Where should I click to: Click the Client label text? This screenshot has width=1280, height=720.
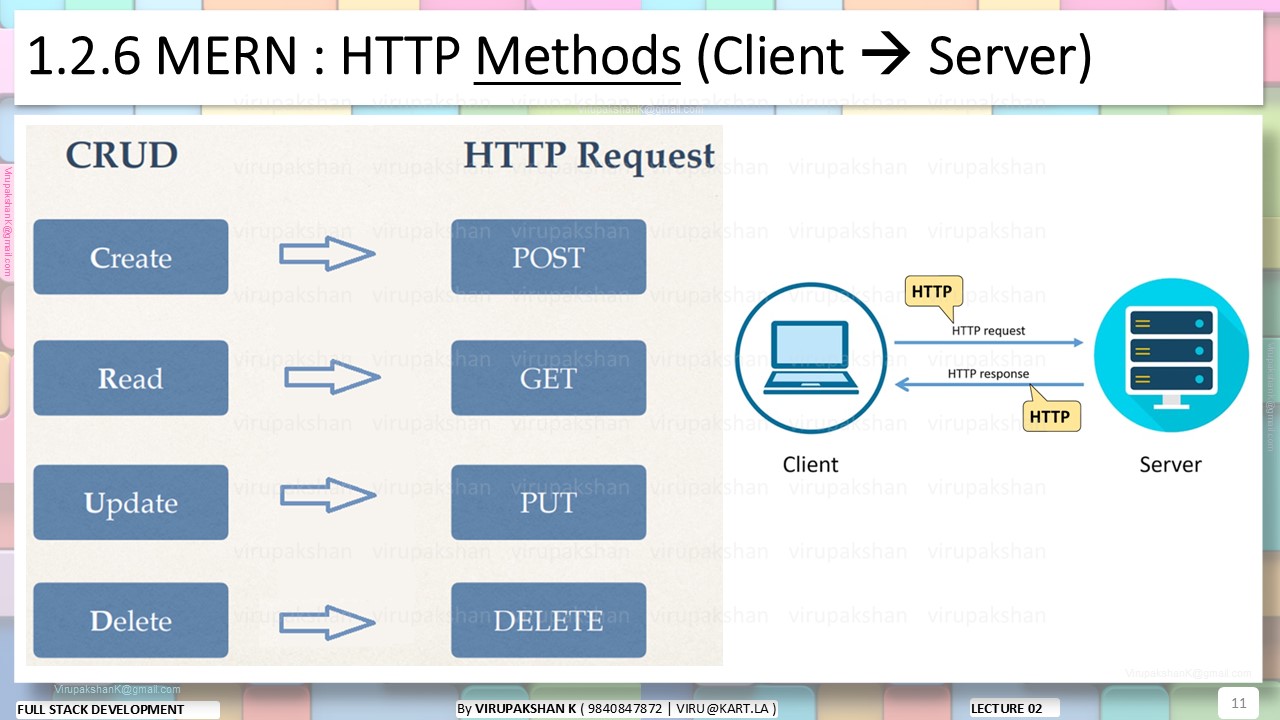tap(810, 464)
